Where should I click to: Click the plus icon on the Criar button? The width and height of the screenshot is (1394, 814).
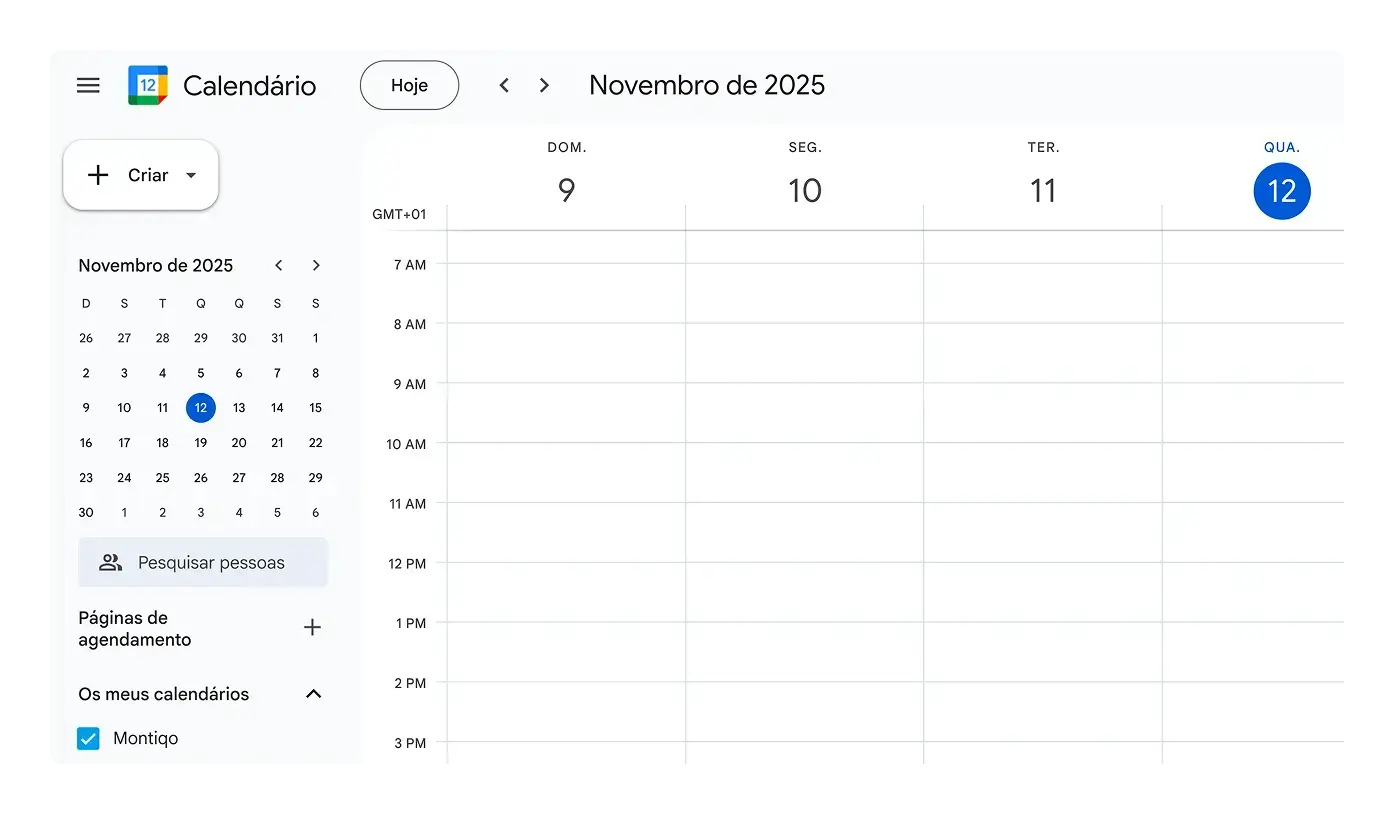click(x=98, y=175)
